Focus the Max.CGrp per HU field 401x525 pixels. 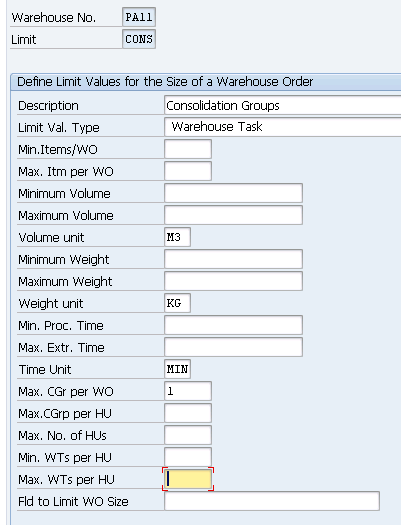coord(188,413)
